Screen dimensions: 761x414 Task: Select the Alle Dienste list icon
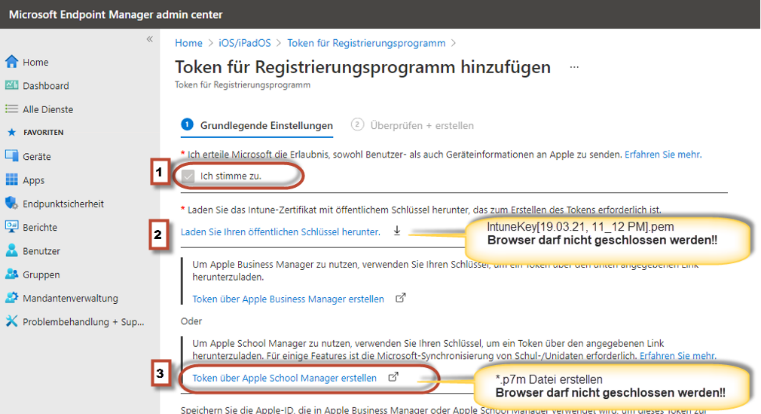click(12, 109)
